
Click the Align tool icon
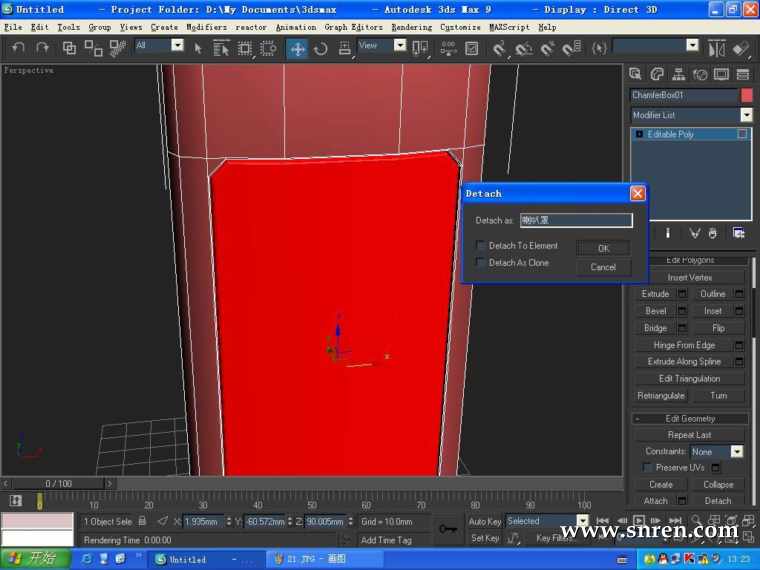[x=740, y=48]
